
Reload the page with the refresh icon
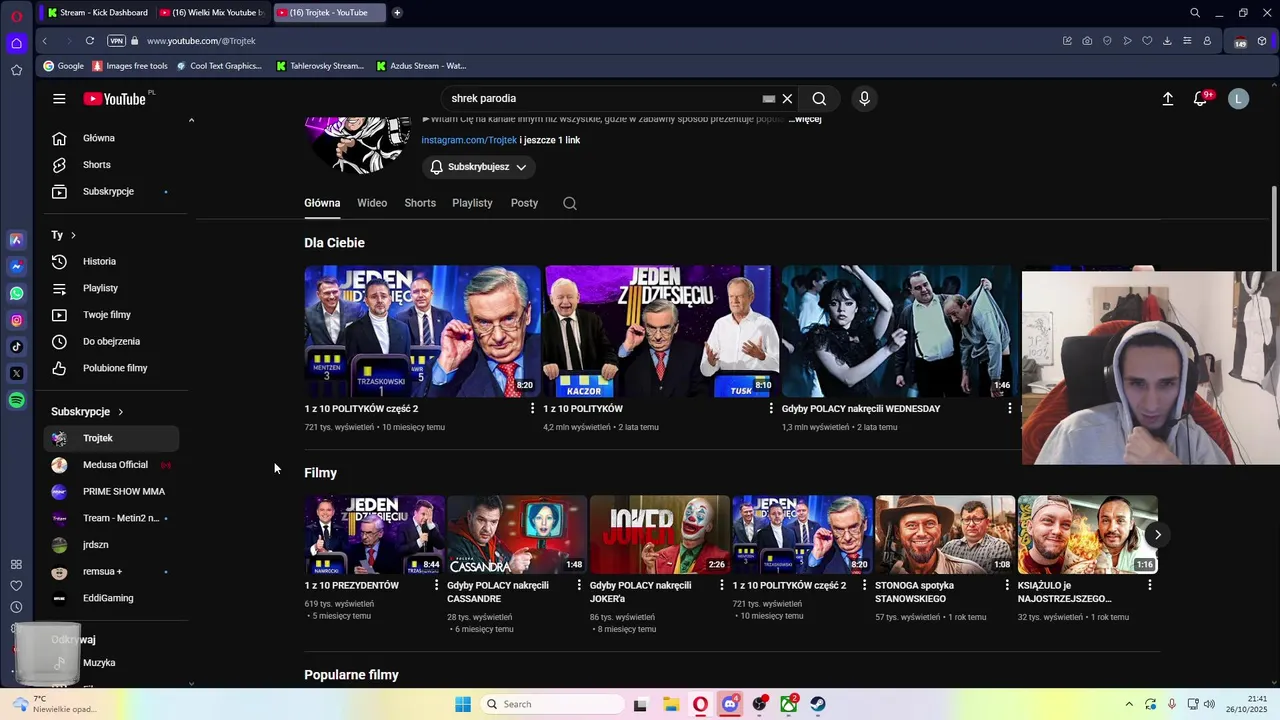(x=90, y=41)
